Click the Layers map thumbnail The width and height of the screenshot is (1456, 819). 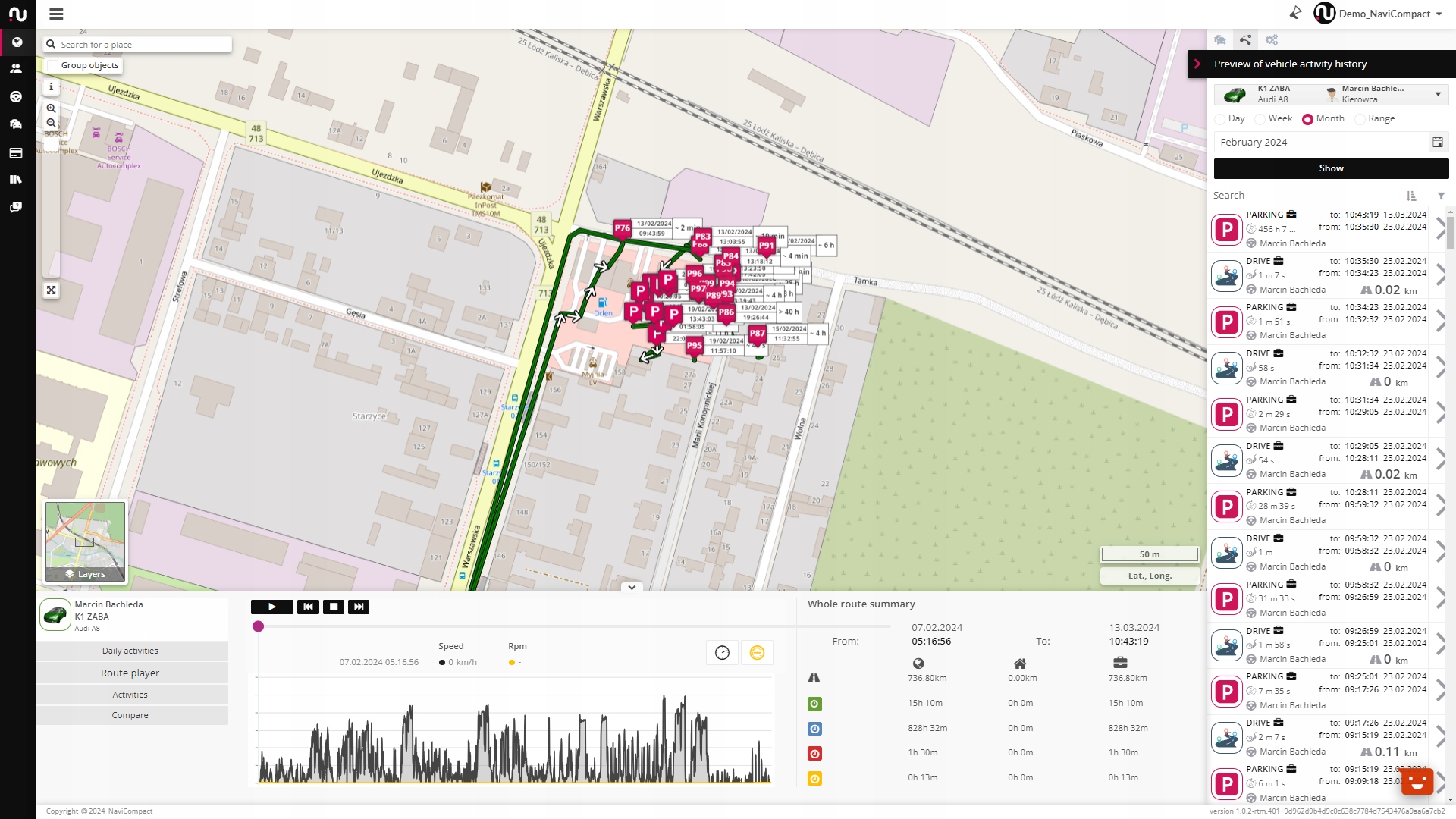coord(85,541)
